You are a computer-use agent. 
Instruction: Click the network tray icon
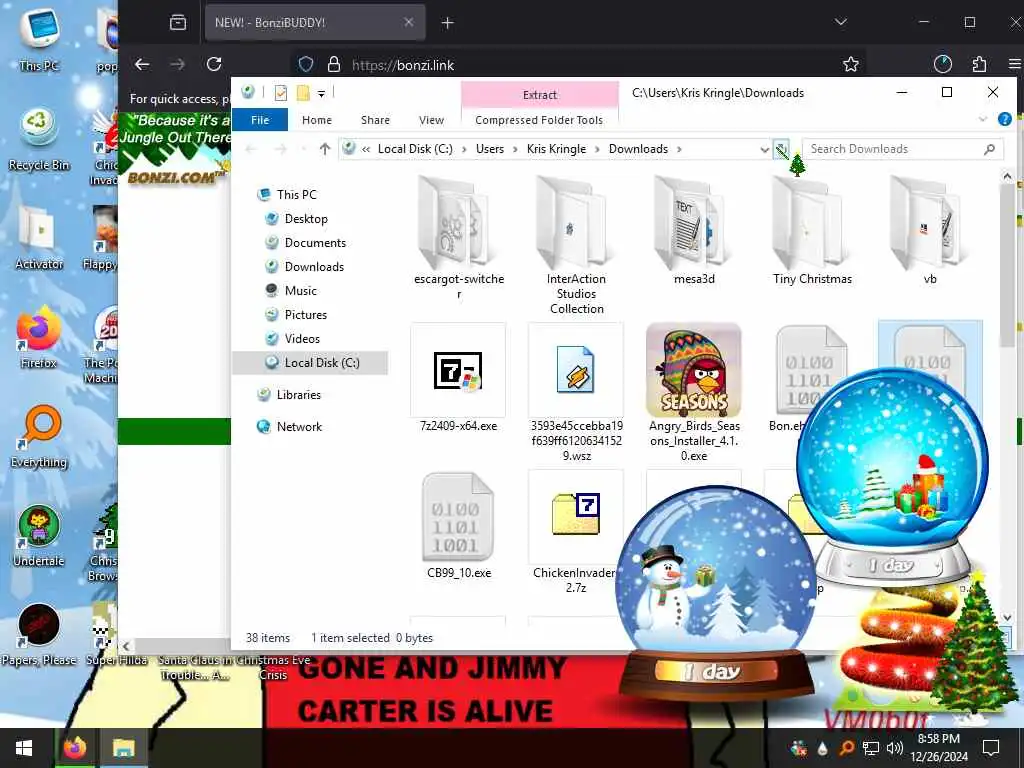(x=870, y=748)
